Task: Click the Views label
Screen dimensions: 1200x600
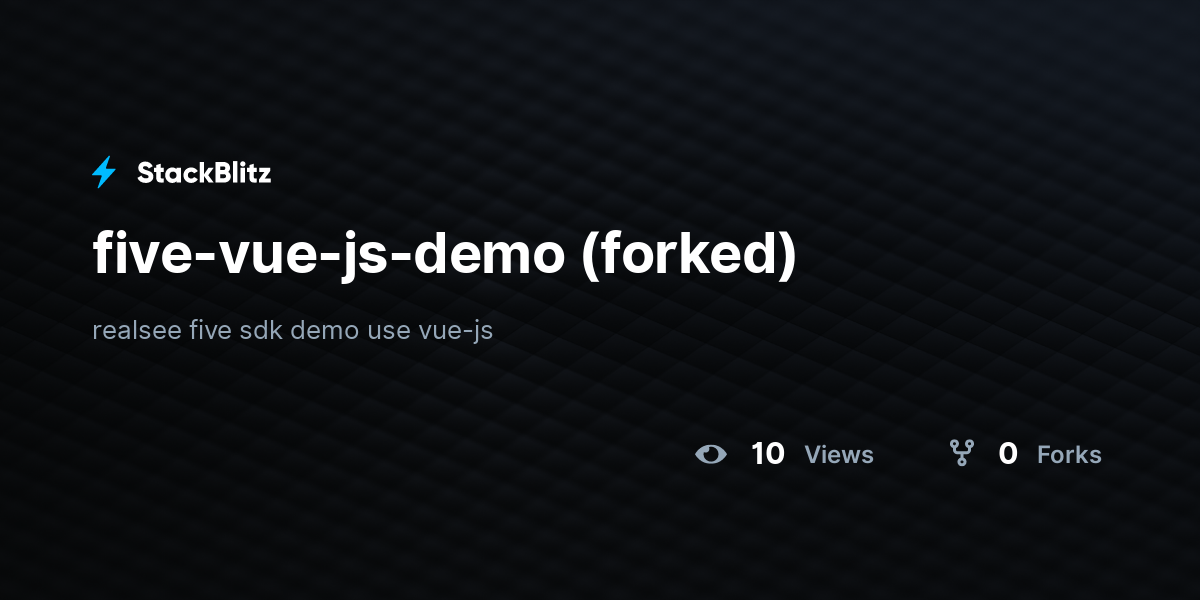Action: [839, 455]
